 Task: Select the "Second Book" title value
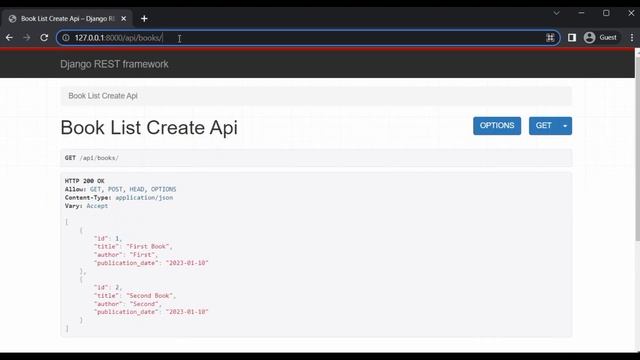click(x=149, y=296)
